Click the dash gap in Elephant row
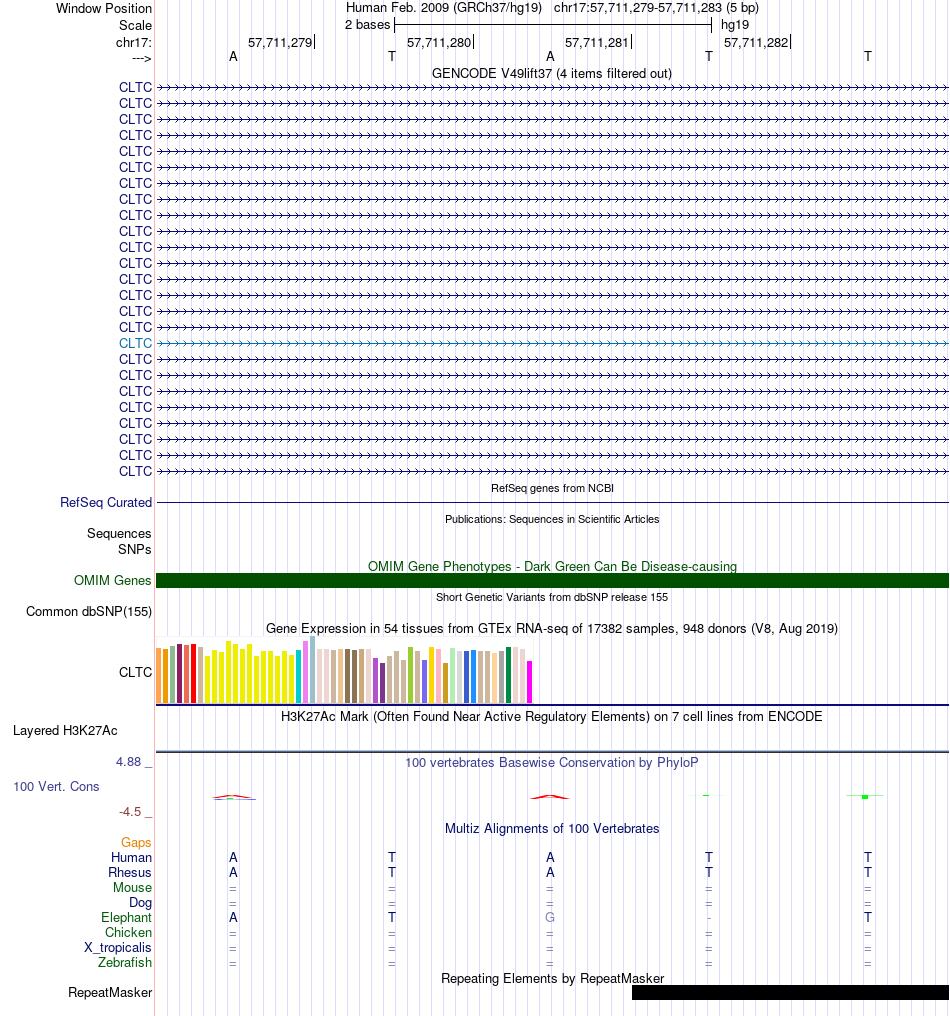Viewport: 950px width, 1016px height. pyautogui.click(x=708, y=918)
